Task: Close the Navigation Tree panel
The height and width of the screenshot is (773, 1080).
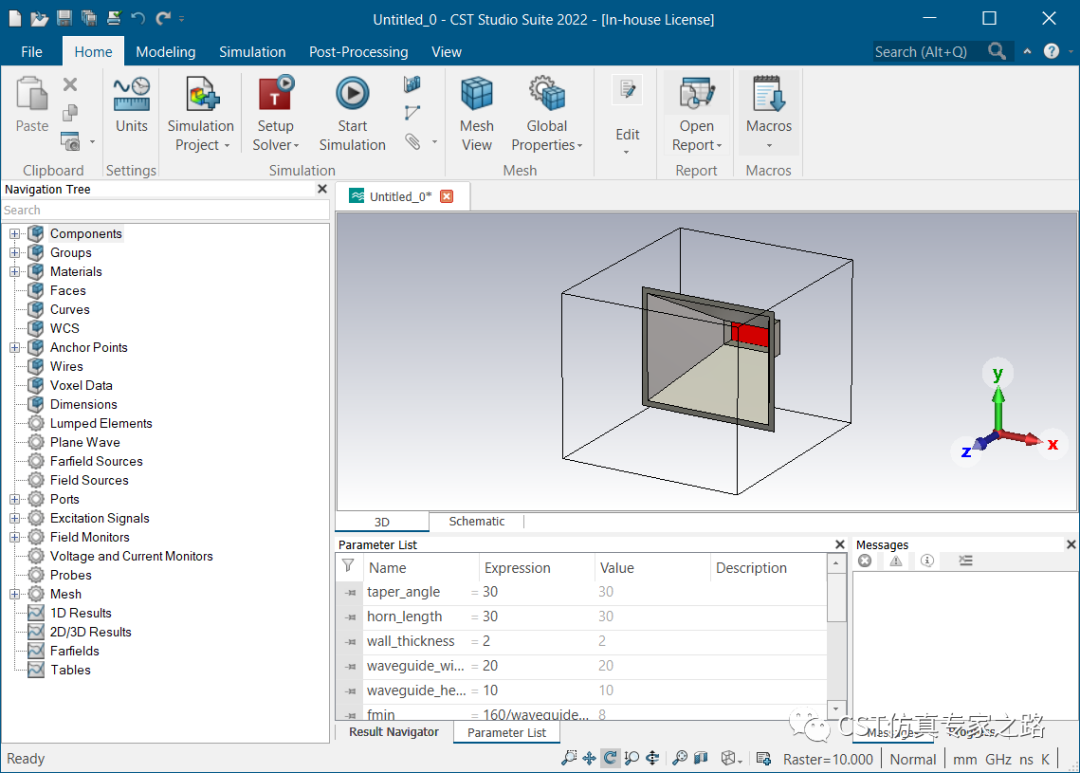Action: (x=322, y=189)
